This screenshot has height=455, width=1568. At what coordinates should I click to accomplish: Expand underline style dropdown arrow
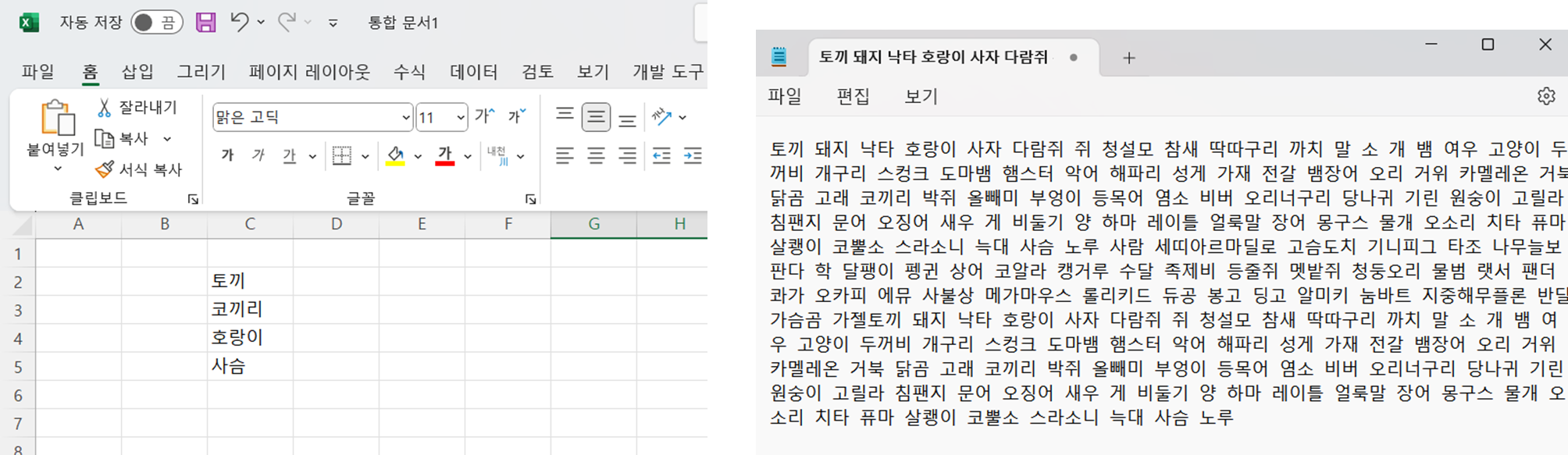pyautogui.click(x=312, y=156)
